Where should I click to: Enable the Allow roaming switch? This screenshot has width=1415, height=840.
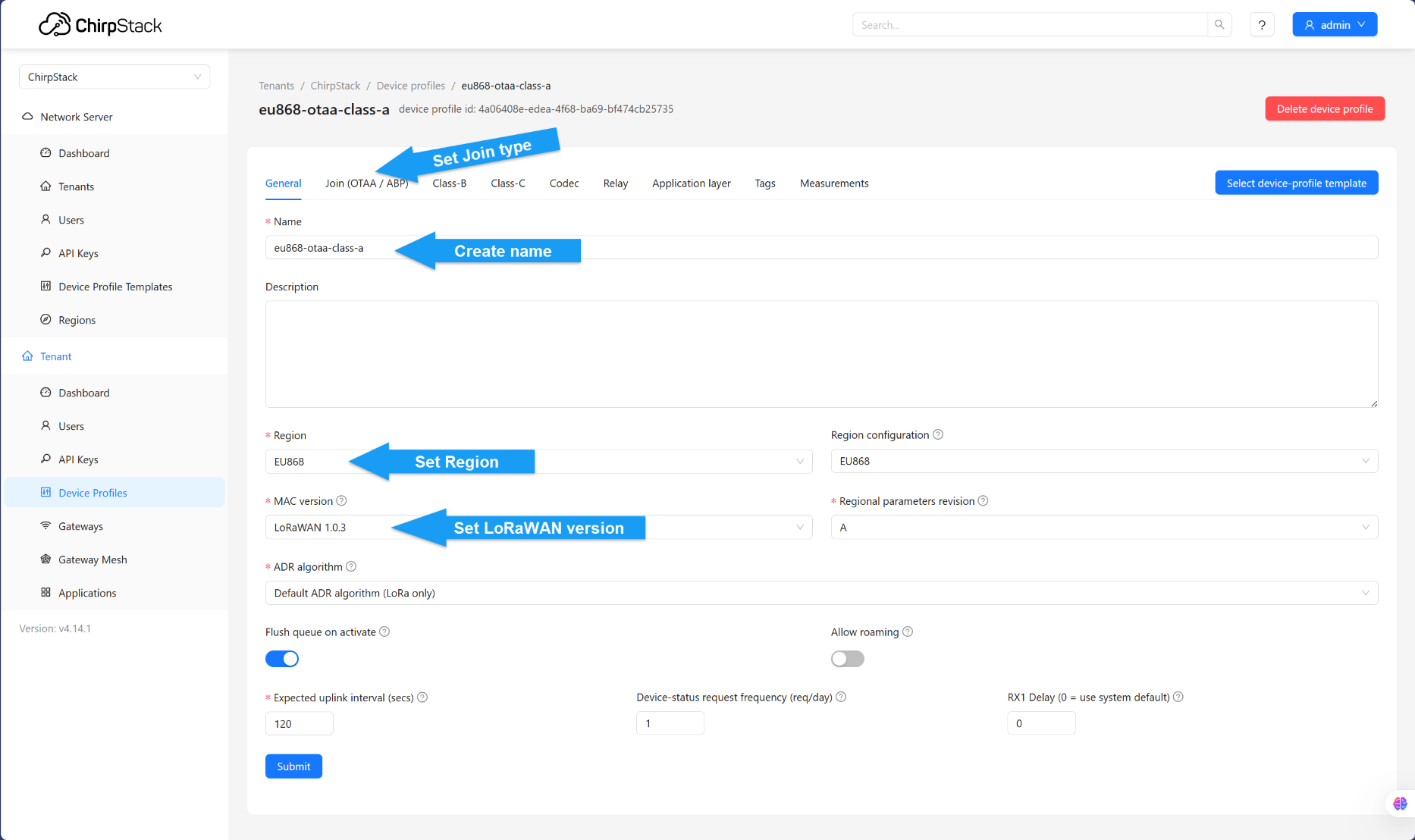848,659
